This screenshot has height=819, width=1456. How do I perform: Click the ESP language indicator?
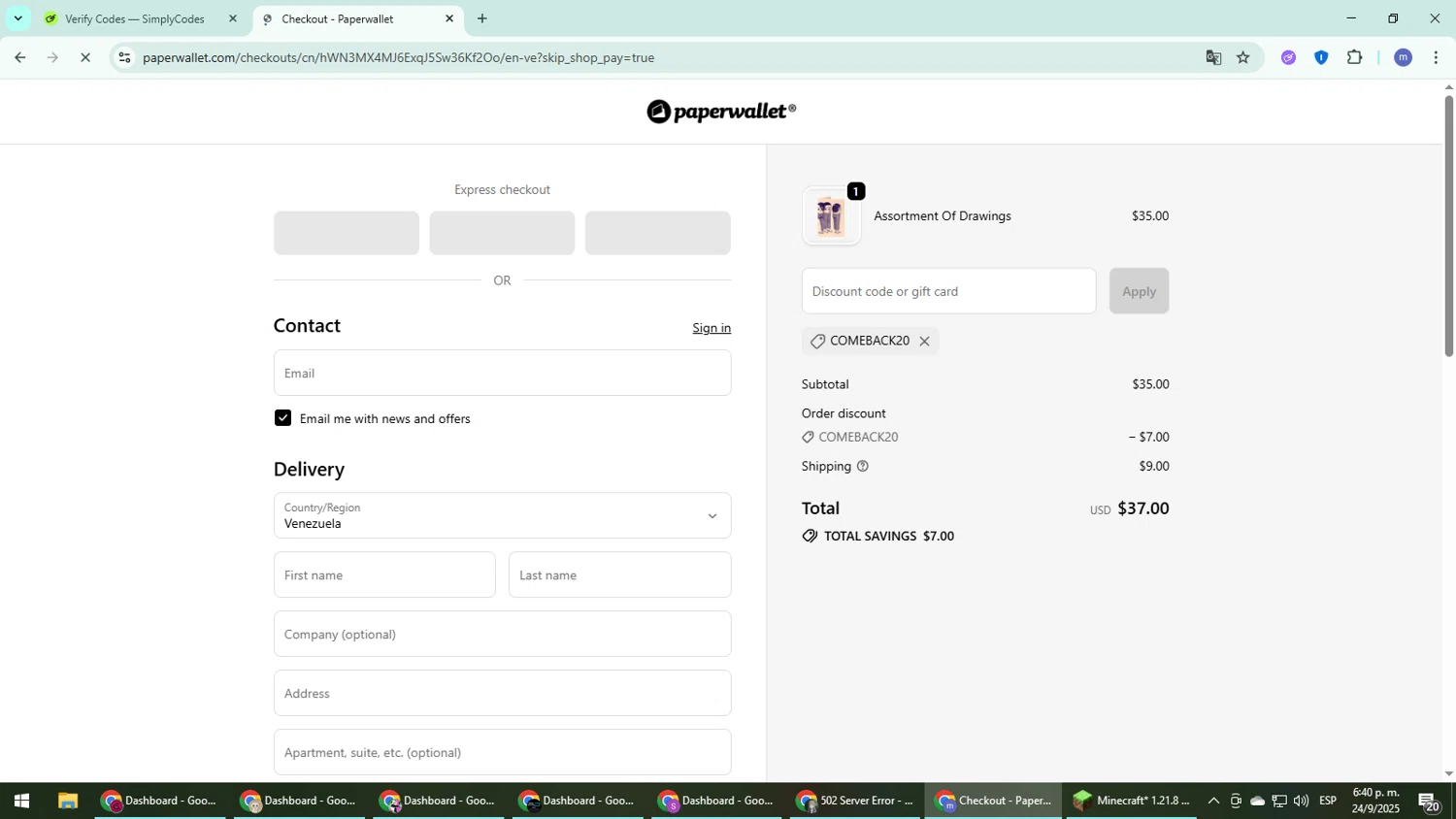(1328, 802)
